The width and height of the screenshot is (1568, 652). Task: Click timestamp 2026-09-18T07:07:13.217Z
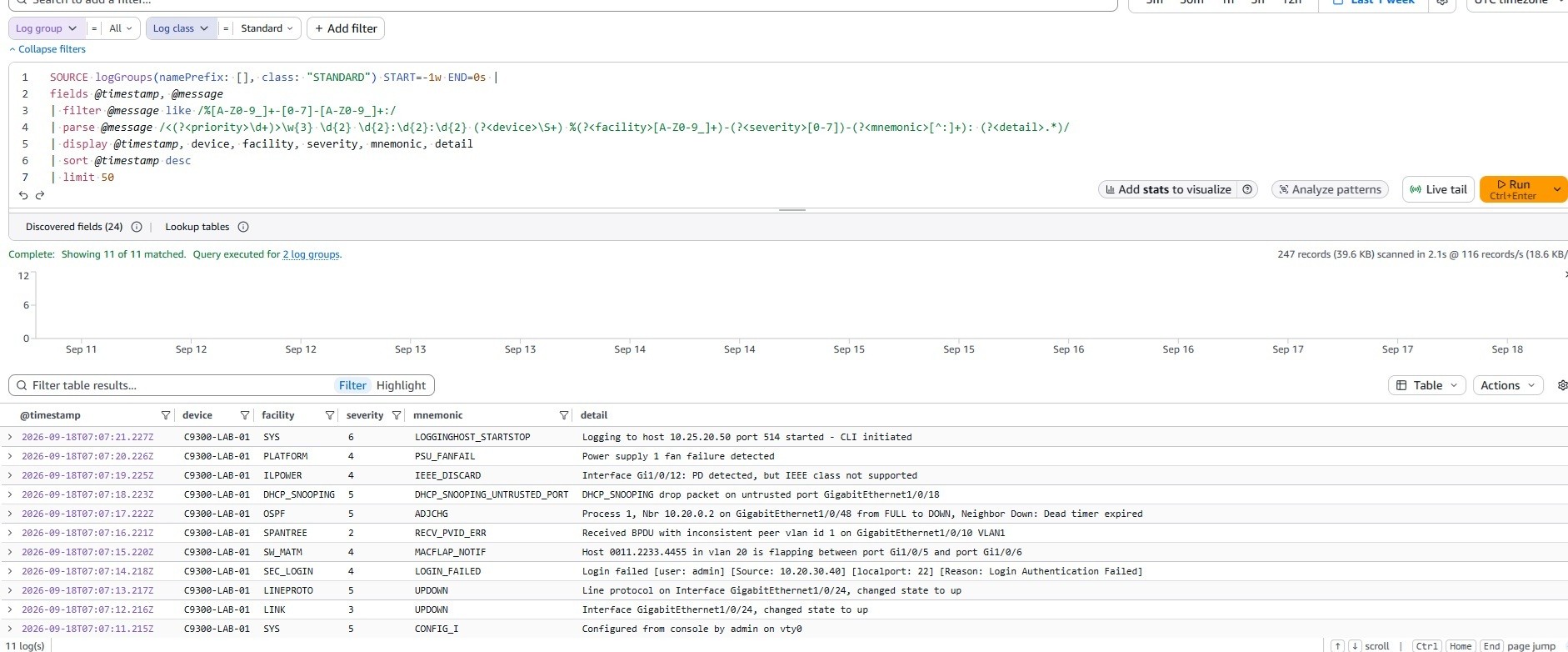point(87,590)
